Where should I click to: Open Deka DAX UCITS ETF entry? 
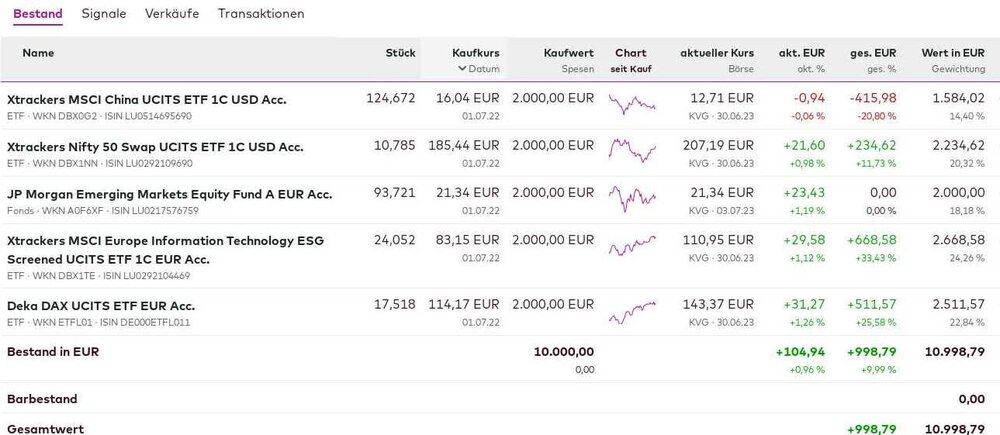pos(101,305)
